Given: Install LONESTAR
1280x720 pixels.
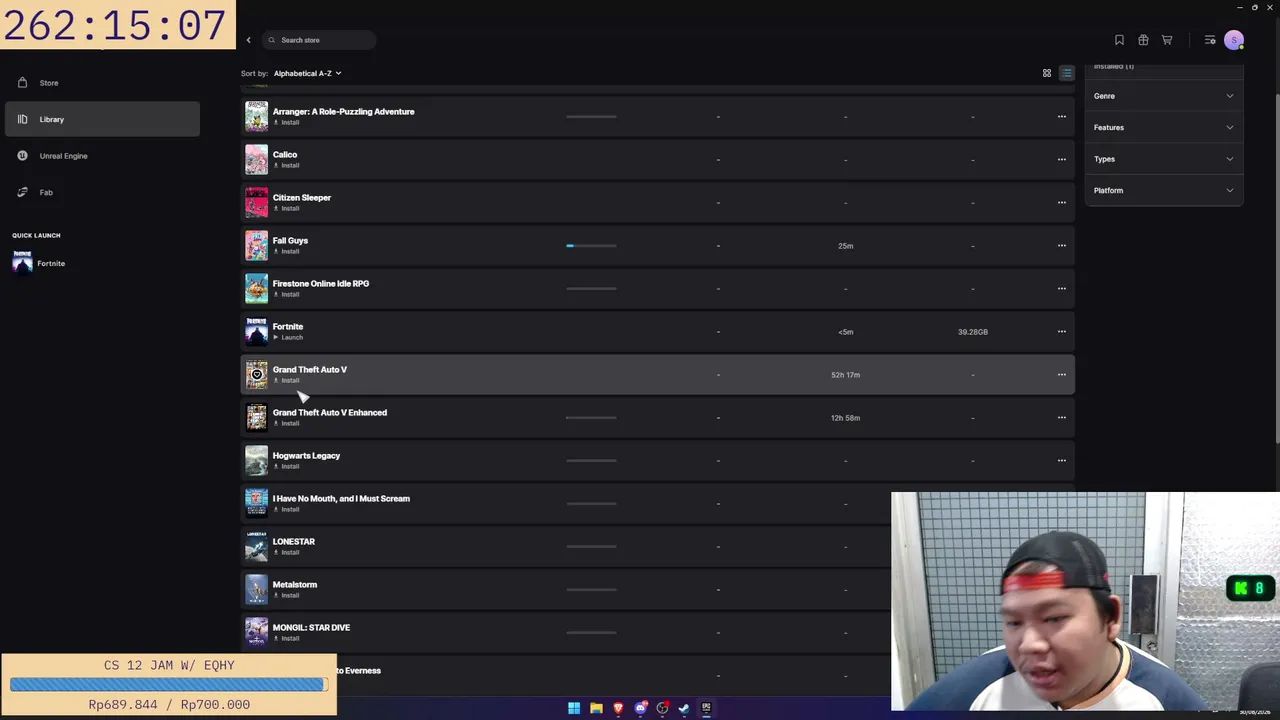Looking at the screenshot, I should 287,553.
